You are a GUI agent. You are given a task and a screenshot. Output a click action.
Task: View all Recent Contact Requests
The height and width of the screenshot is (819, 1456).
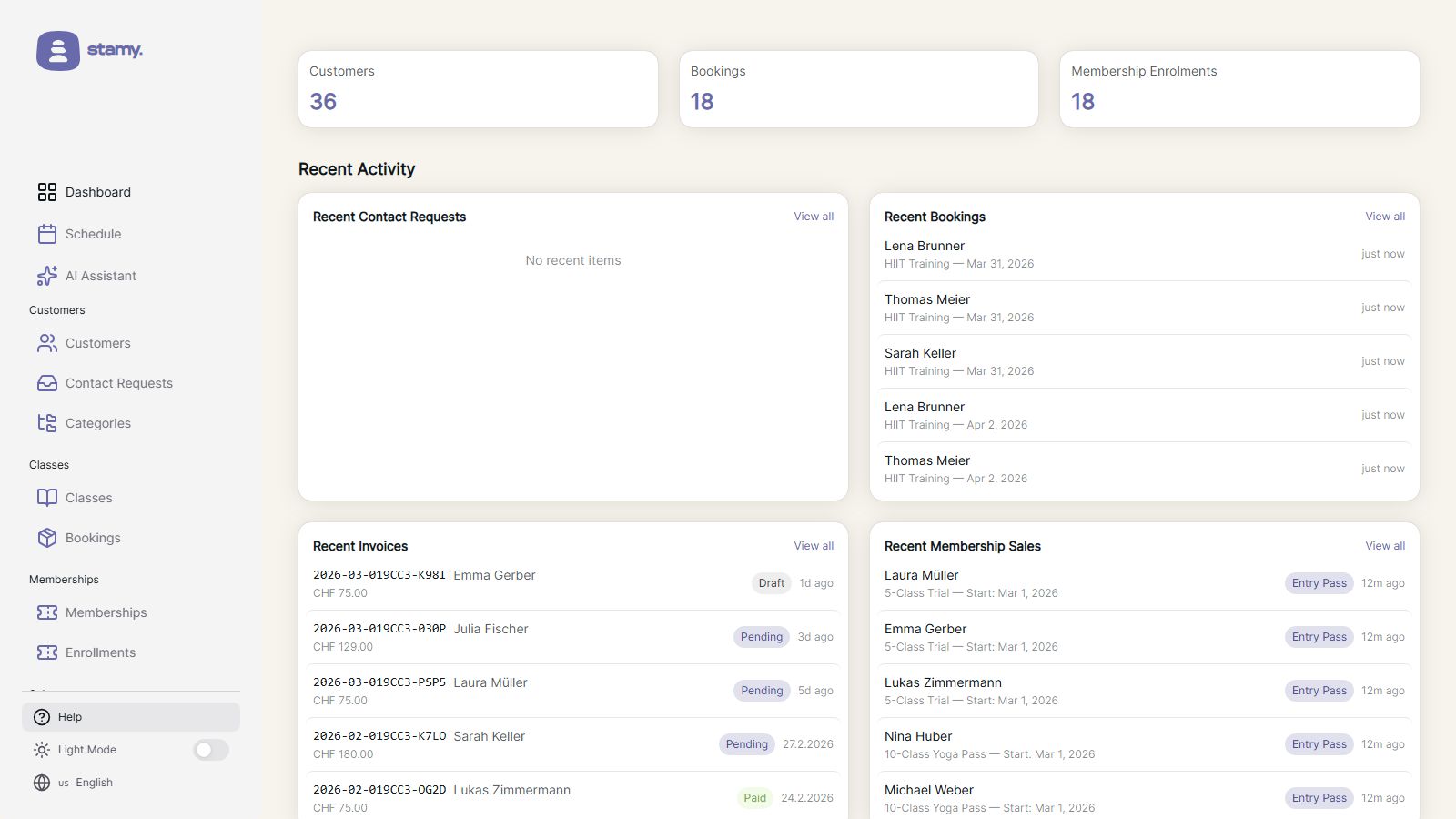pyautogui.click(x=813, y=217)
